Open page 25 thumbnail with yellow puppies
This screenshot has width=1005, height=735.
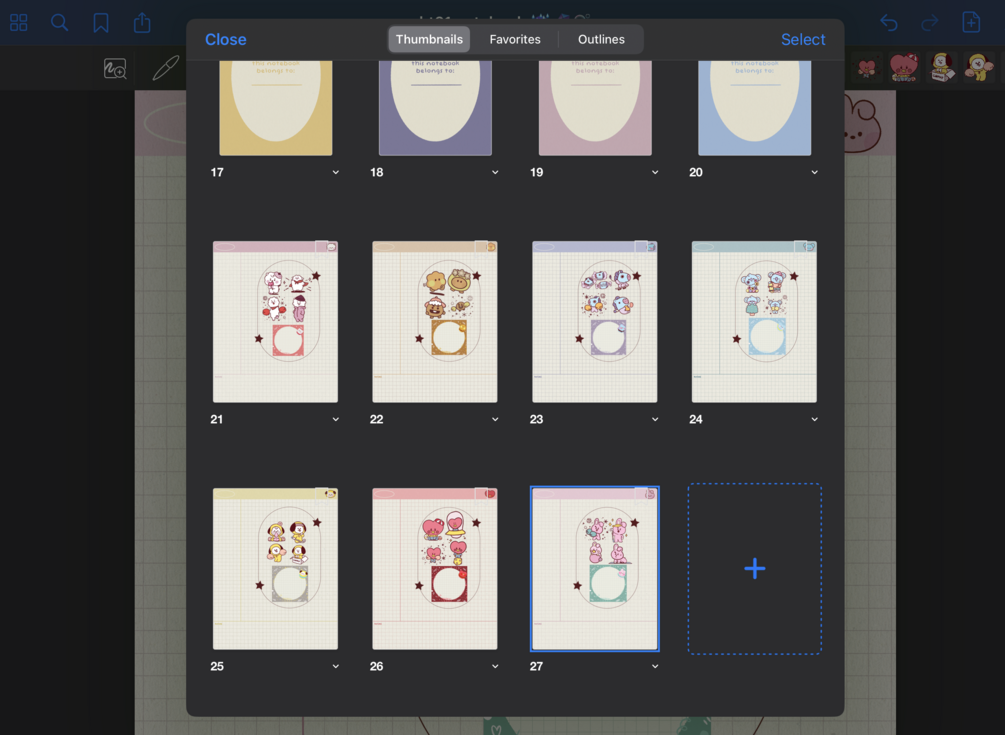(276, 569)
